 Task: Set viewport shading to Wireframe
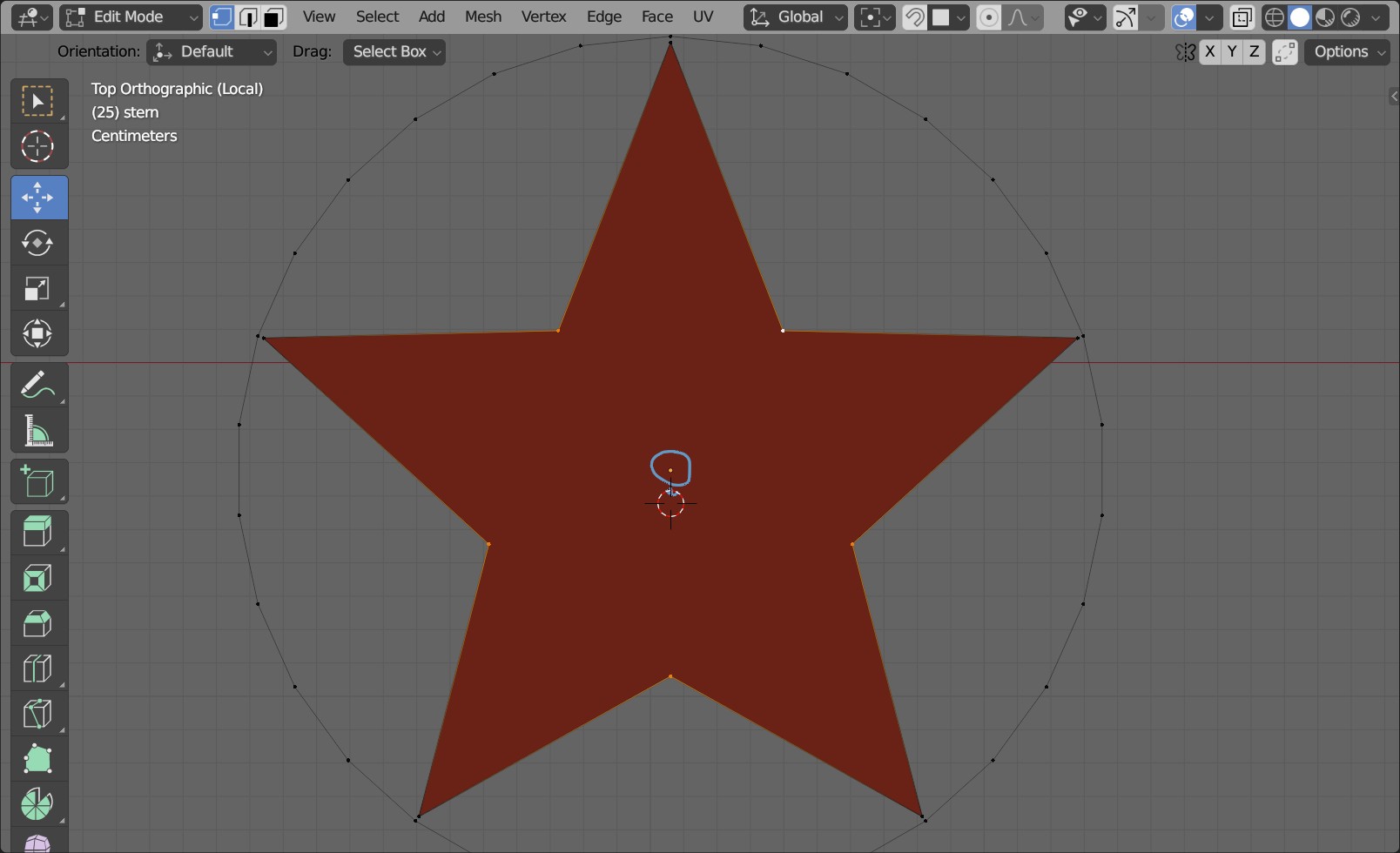[x=1274, y=17]
